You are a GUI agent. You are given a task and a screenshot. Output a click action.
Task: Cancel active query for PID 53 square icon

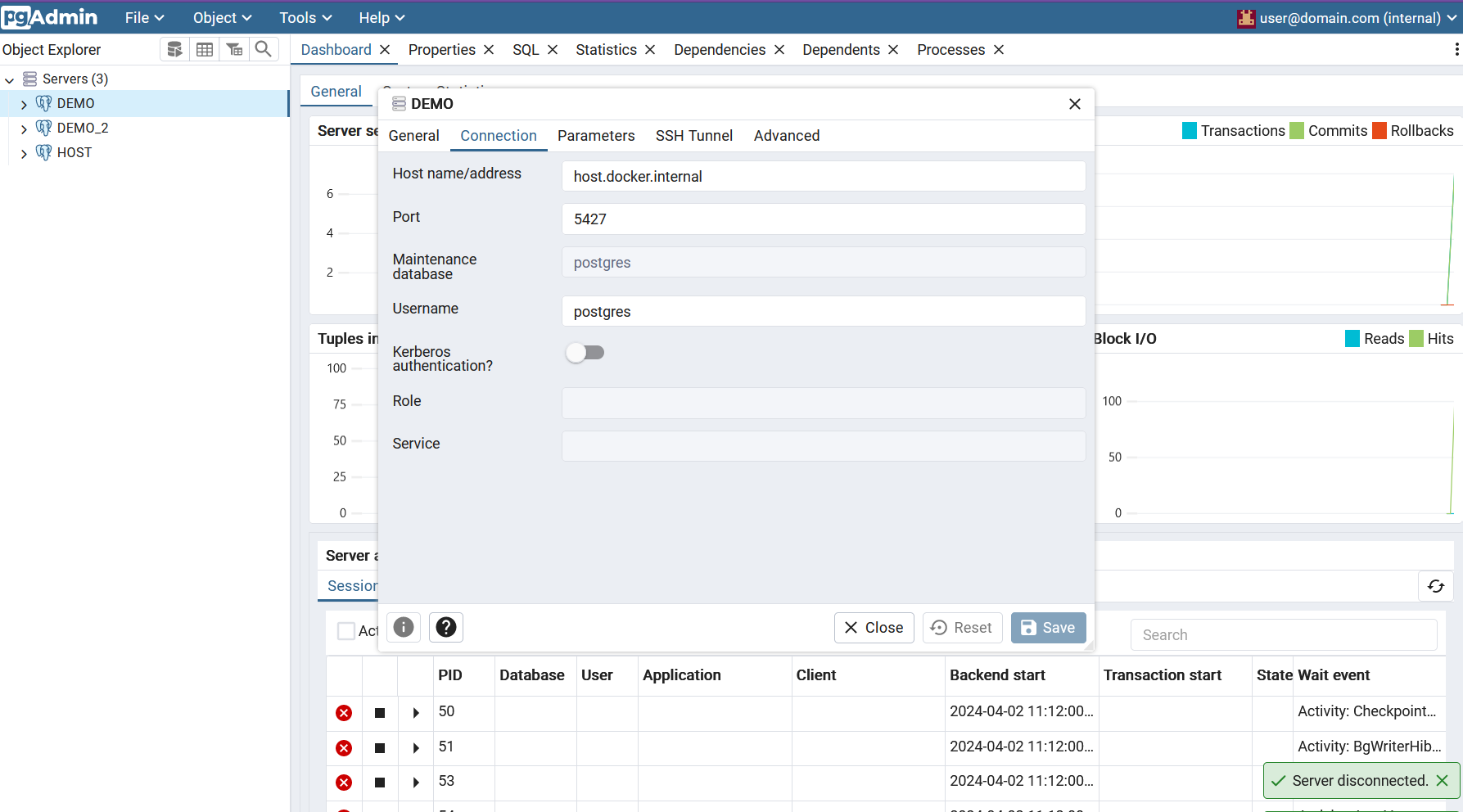380,783
